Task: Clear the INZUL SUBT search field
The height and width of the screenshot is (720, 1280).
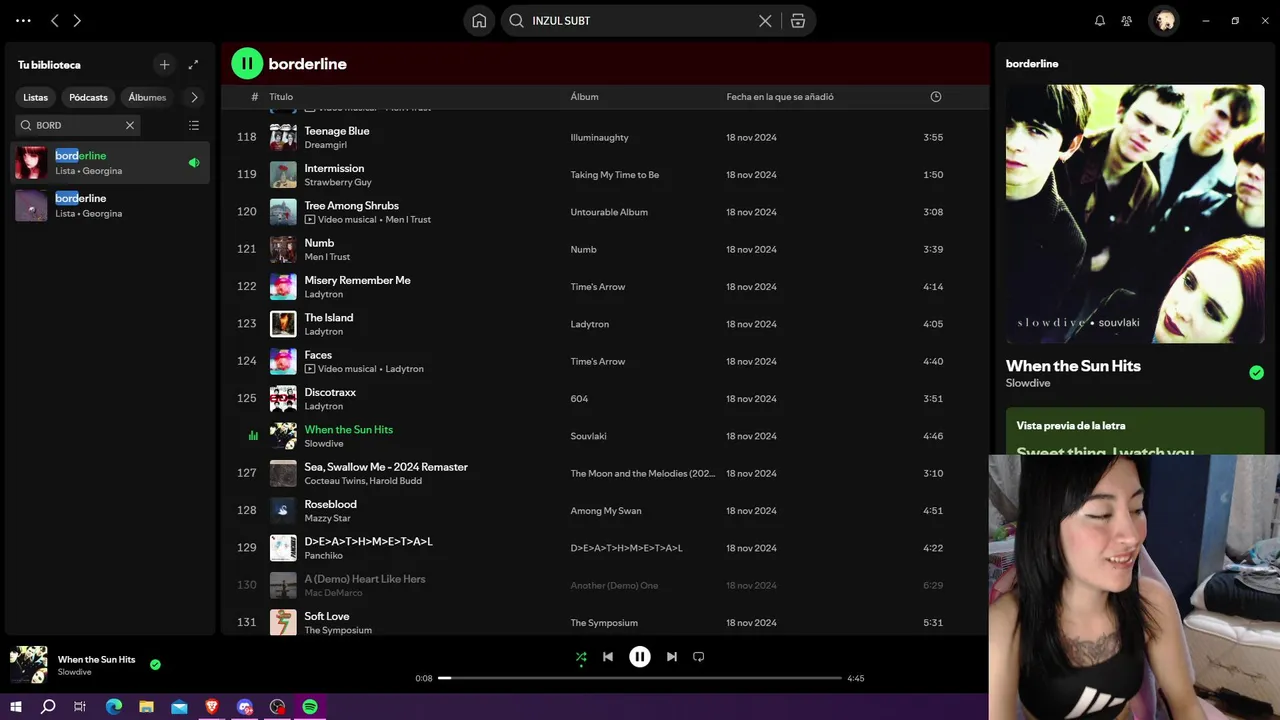Action: coord(765,20)
